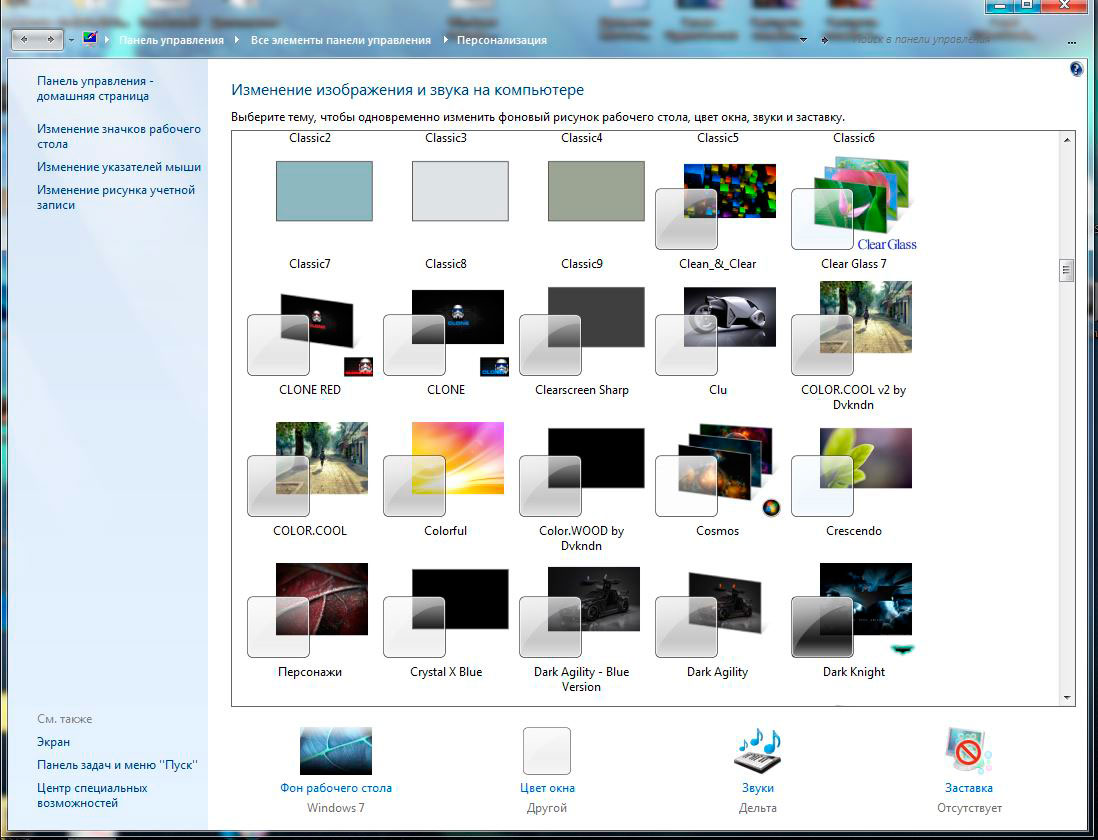Go back with the navigation arrow

[25, 40]
